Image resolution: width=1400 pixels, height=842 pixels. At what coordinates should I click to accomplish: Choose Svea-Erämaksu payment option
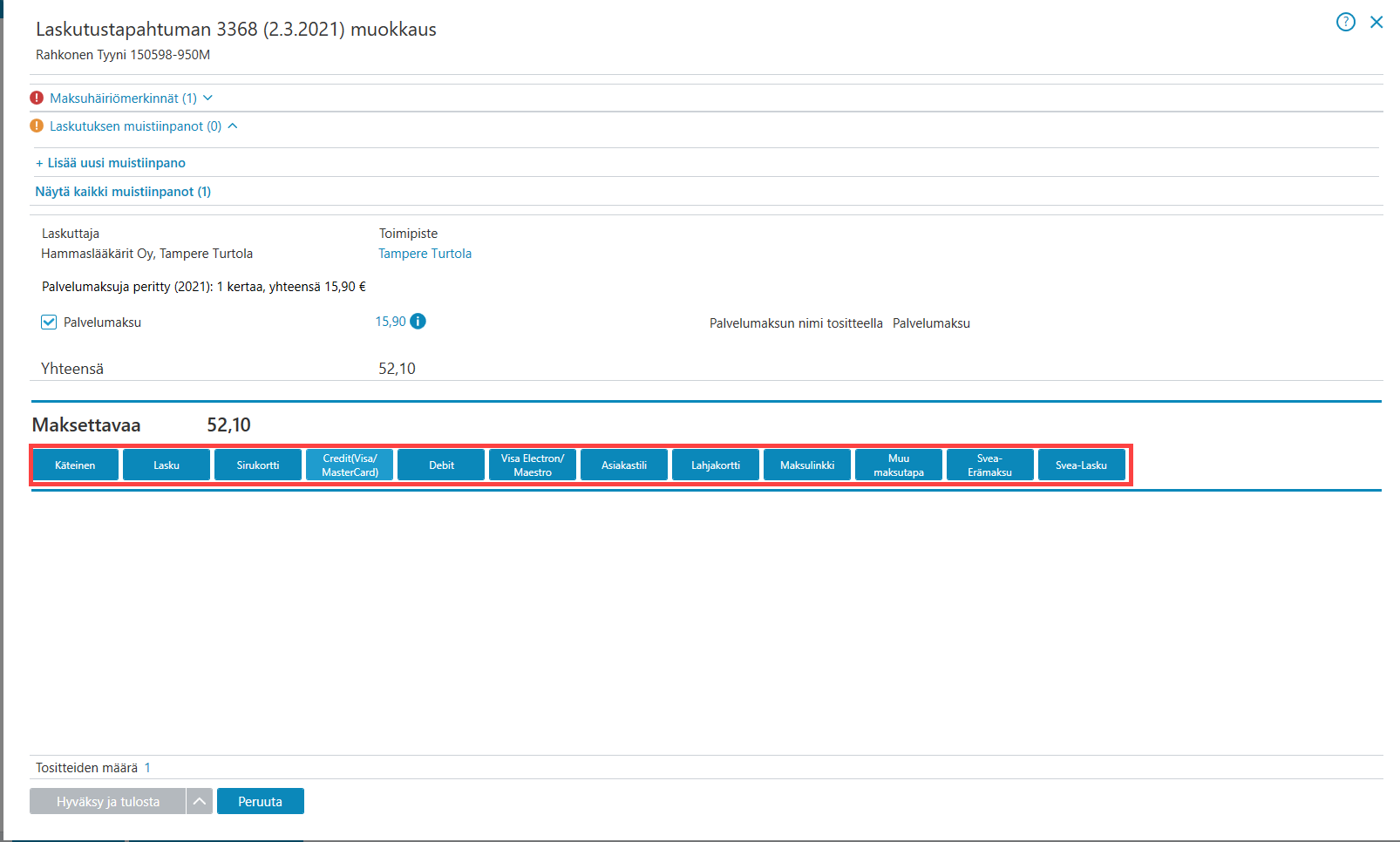pyautogui.click(x=990, y=465)
